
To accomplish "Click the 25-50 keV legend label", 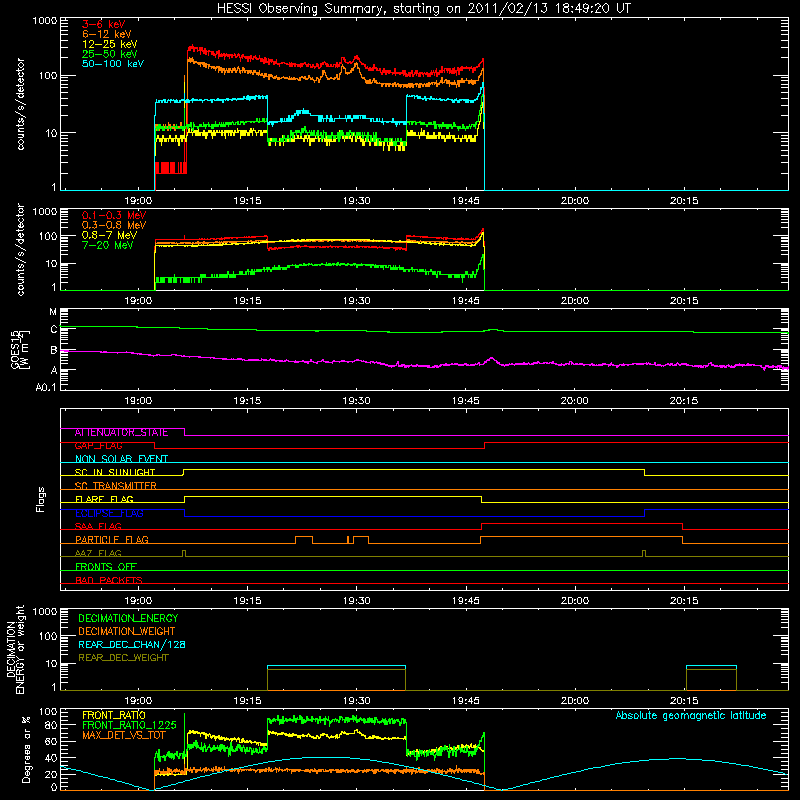I will pyautogui.click(x=110, y=54).
